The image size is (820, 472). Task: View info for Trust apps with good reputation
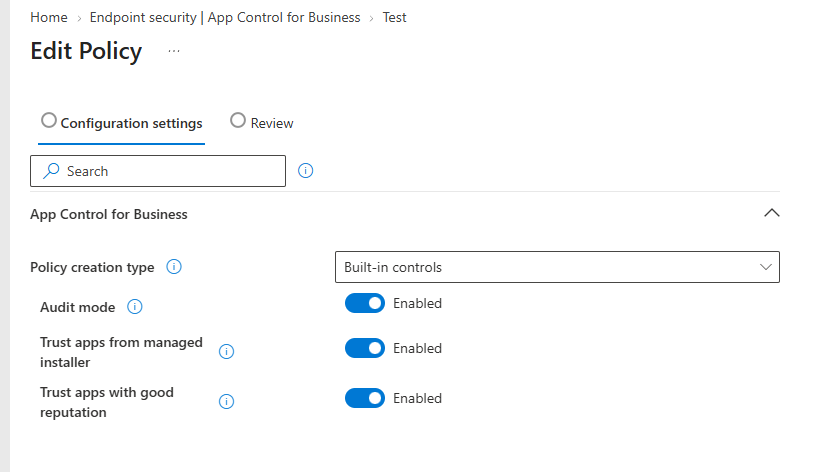[x=226, y=401]
